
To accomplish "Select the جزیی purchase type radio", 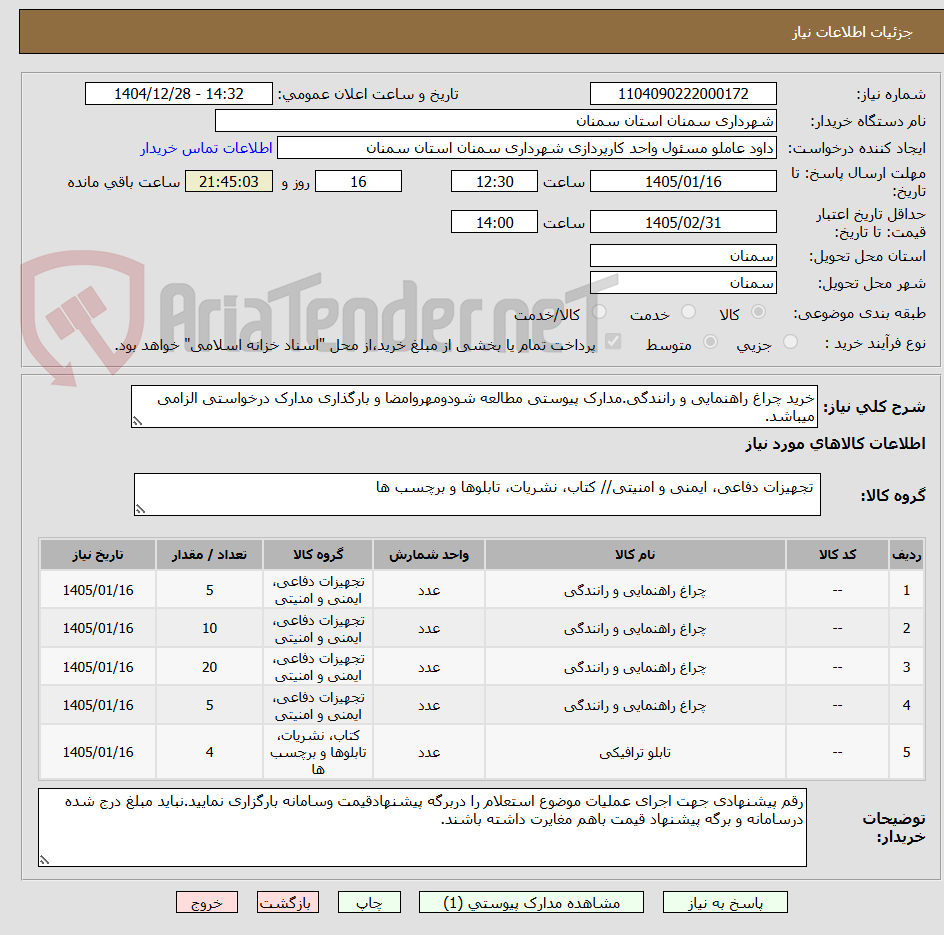I will click(790, 342).
